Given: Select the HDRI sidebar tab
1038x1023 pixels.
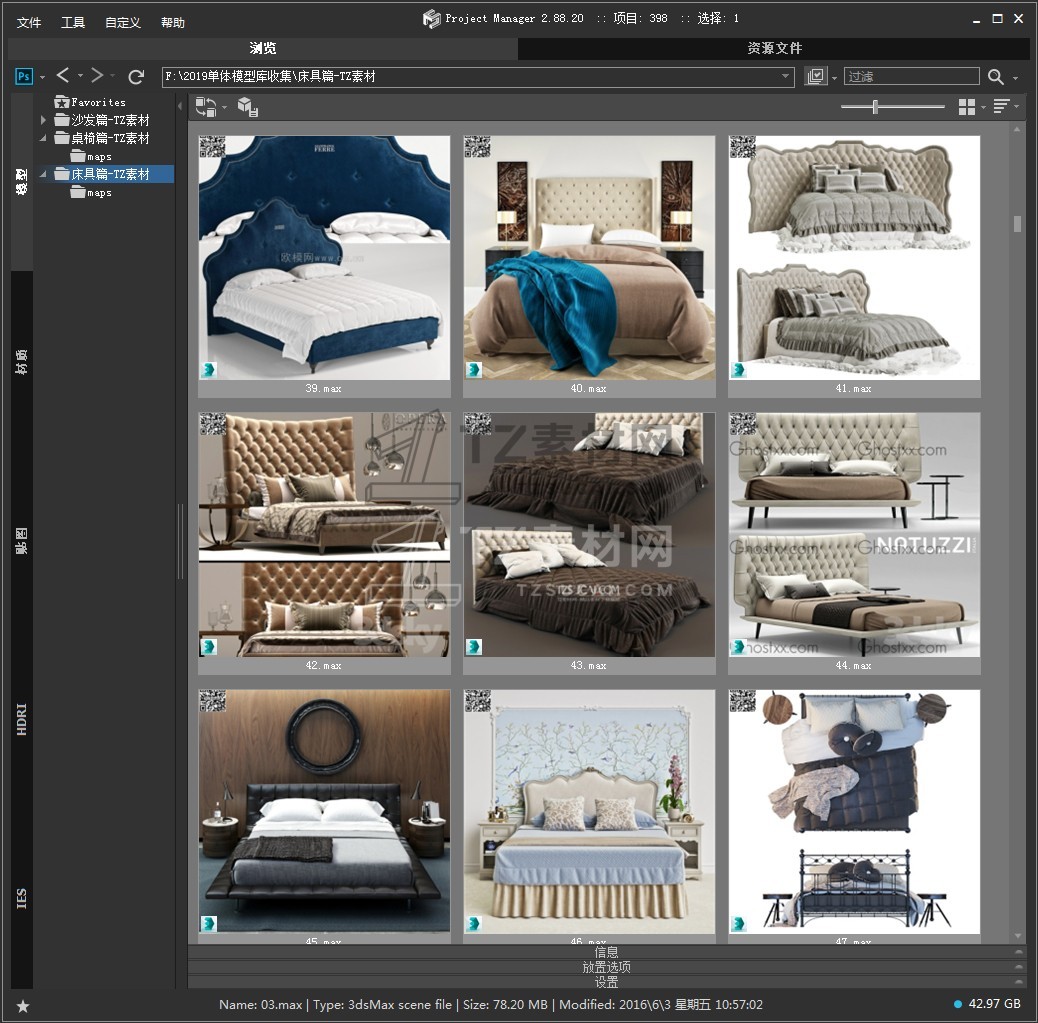Looking at the screenshot, I should click(22, 719).
